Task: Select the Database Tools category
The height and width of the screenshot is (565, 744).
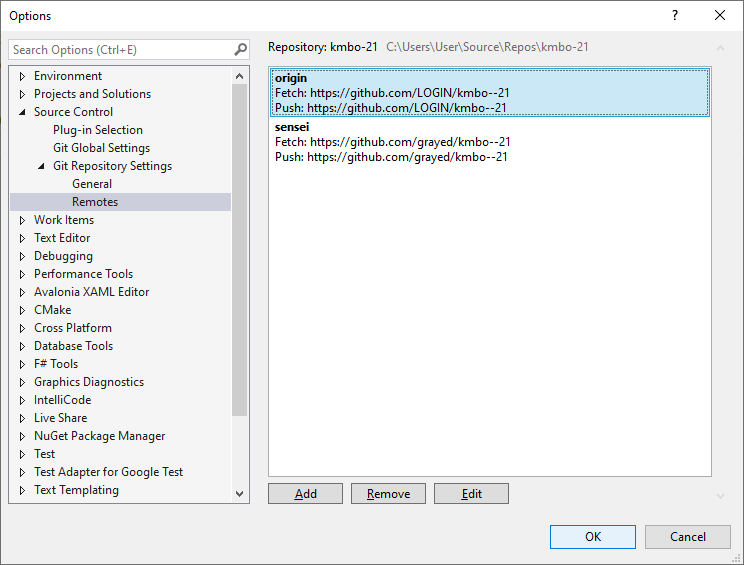Action: [73, 346]
